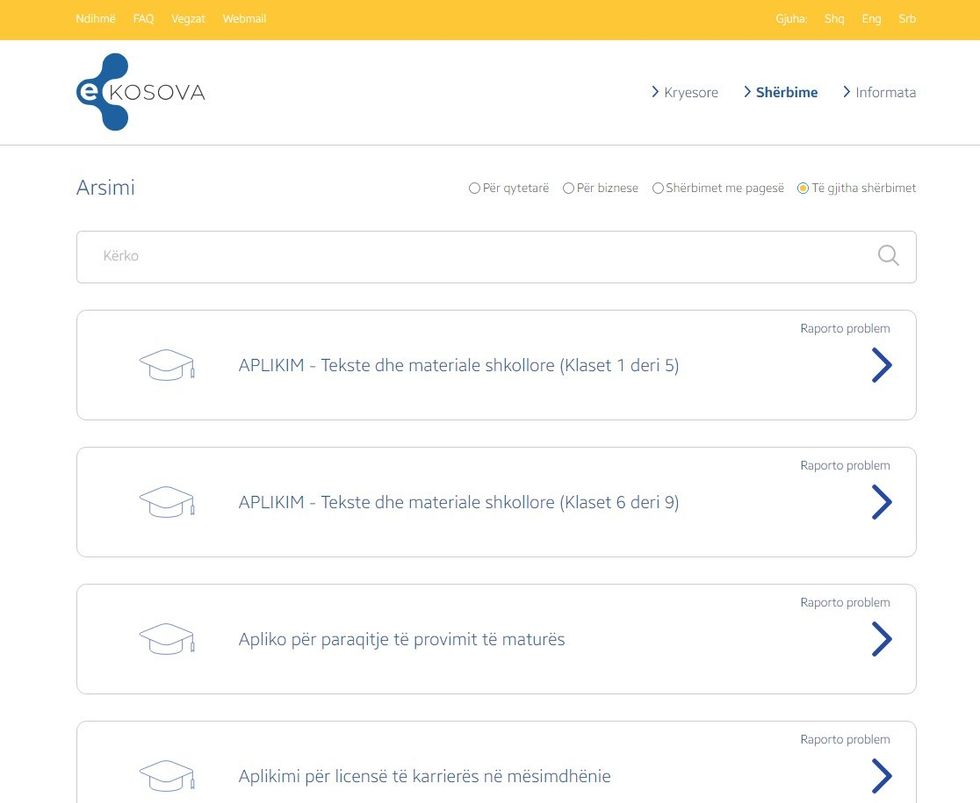Report problem for Klaset 1 deri 5 service
The height and width of the screenshot is (803, 980).
pos(844,328)
